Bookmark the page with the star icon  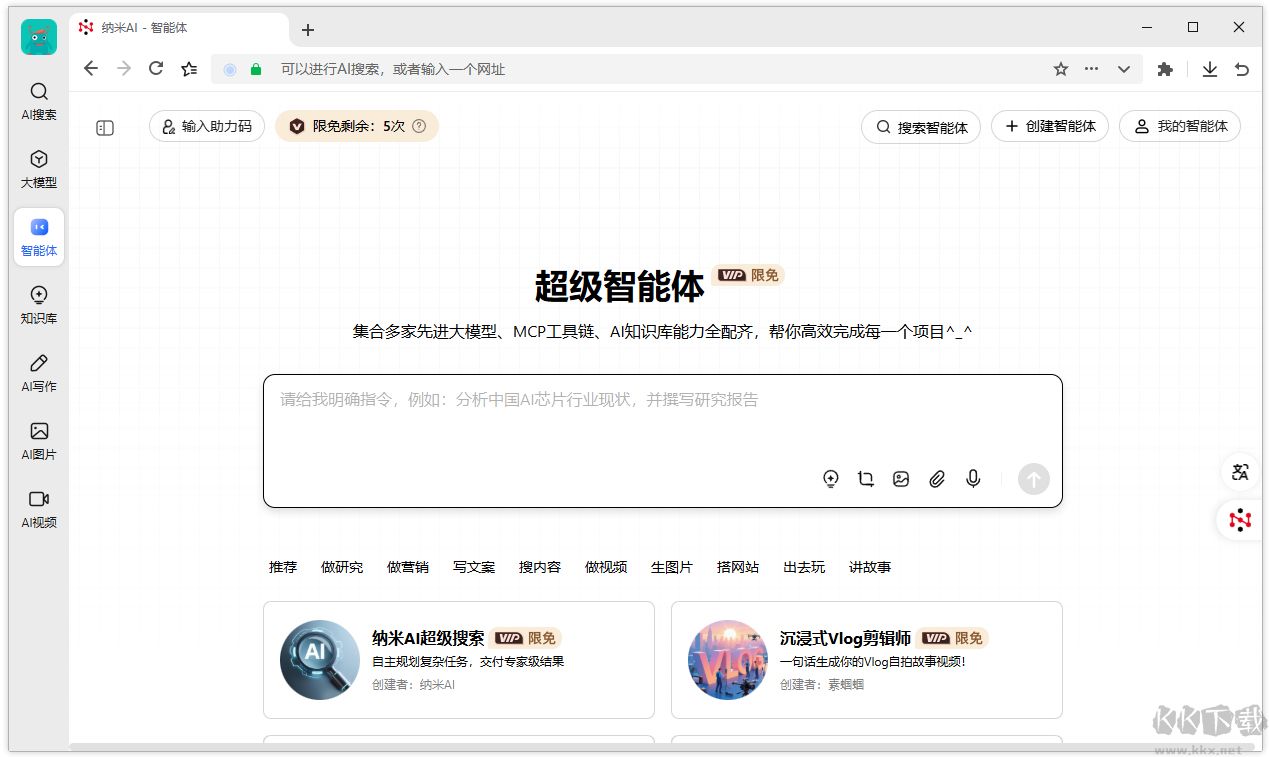(1059, 68)
